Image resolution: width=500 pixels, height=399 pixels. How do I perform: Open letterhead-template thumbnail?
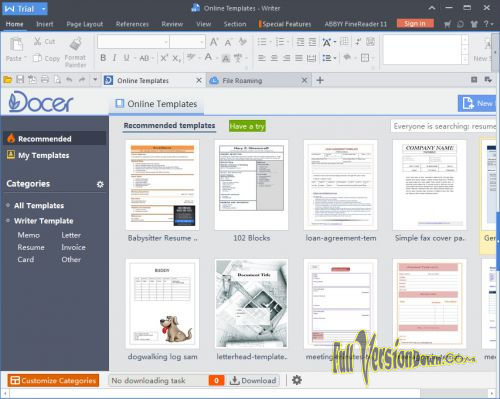pos(251,303)
